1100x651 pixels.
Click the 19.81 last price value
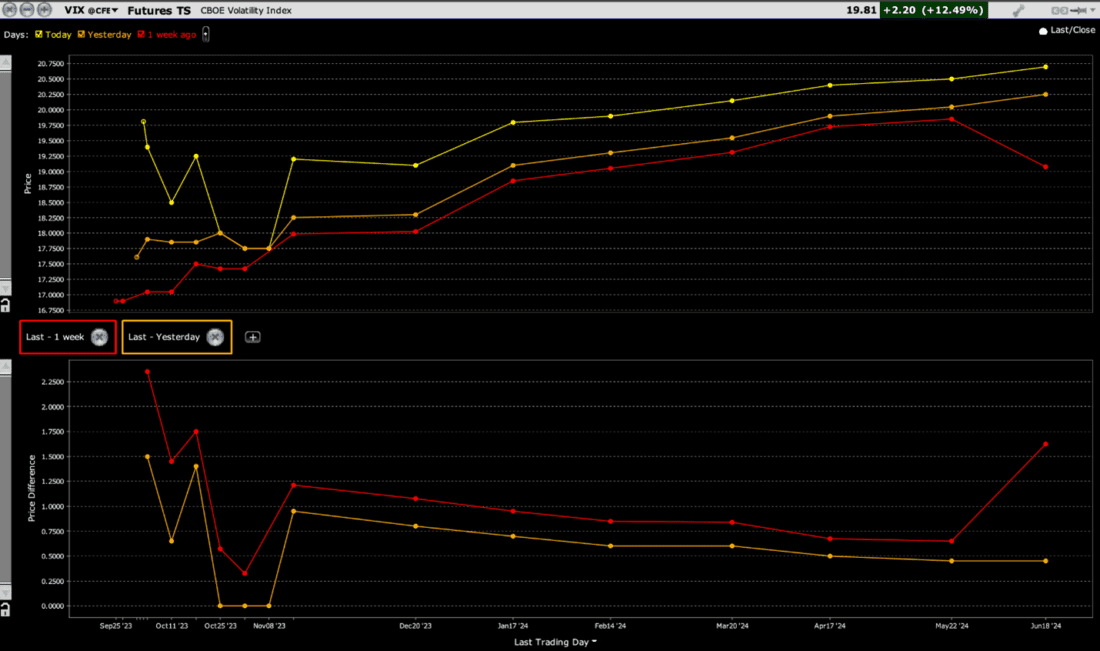click(x=861, y=10)
